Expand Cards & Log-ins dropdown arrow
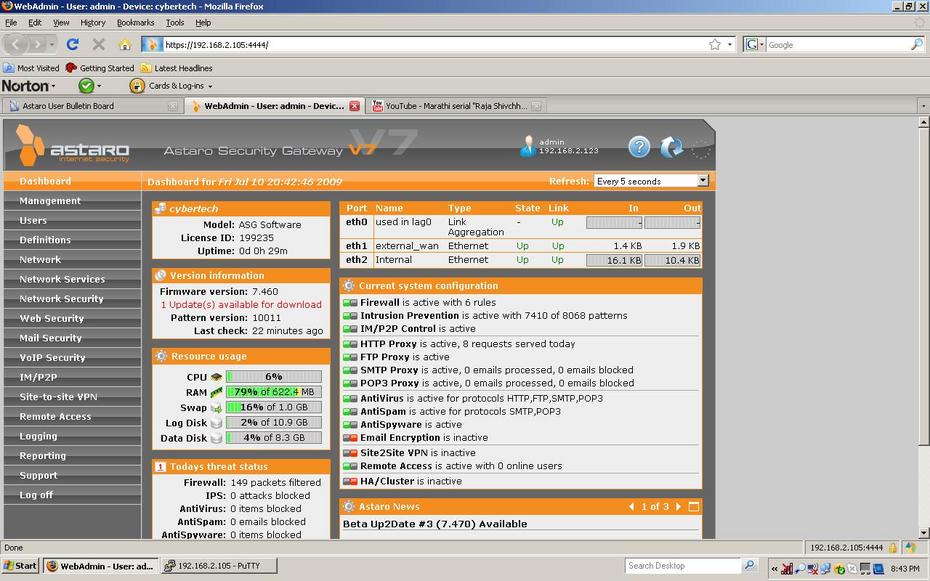Screen dimensions: 930x581 click(210, 87)
